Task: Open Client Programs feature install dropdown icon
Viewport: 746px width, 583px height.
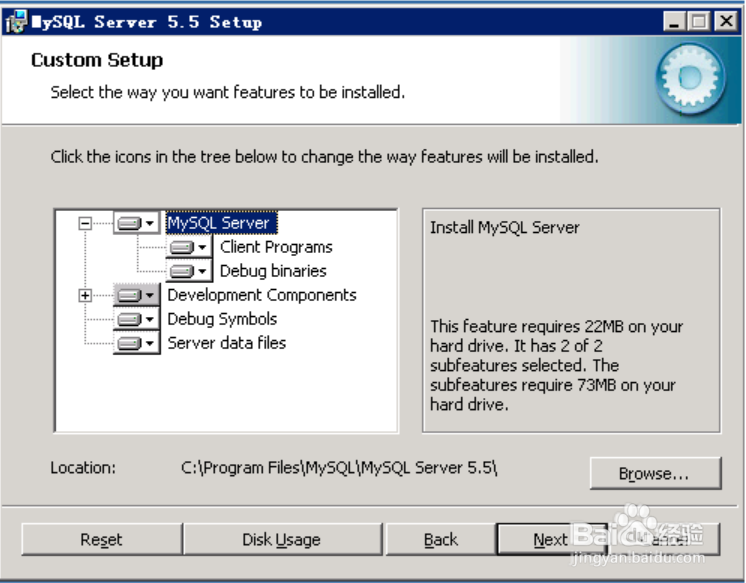Action: [x=189, y=247]
